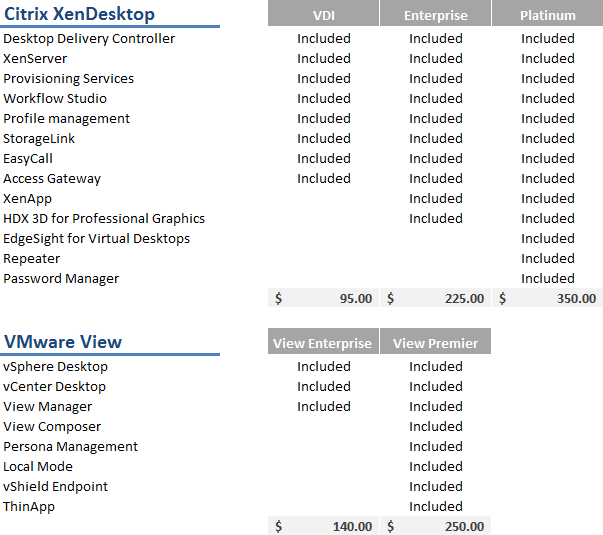The height and width of the screenshot is (535, 603).
Task: Click the View Enterprise price 140.00
Action: click(323, 526)
